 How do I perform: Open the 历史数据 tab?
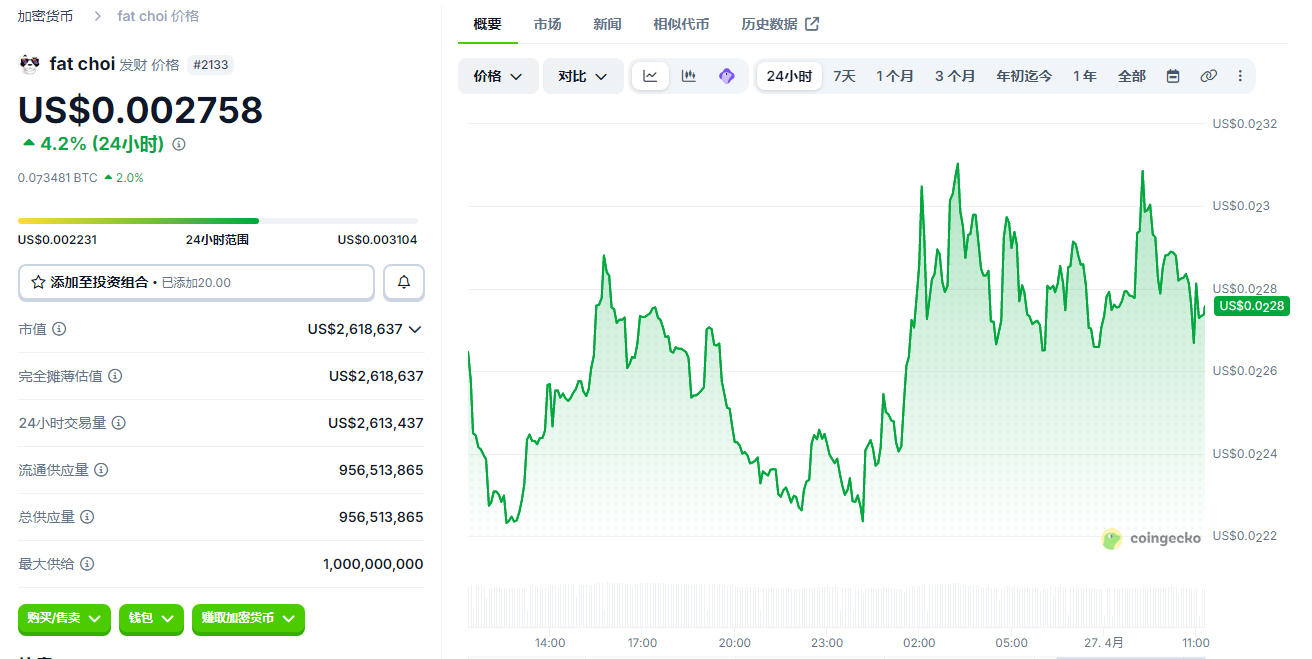780,24
